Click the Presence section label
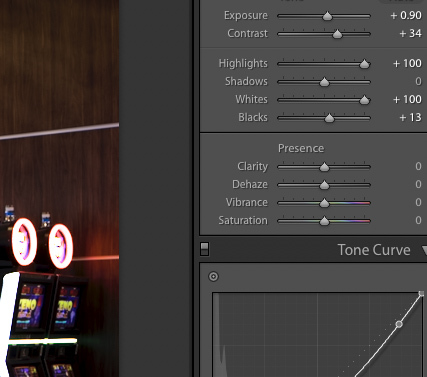 pos(301,148)
